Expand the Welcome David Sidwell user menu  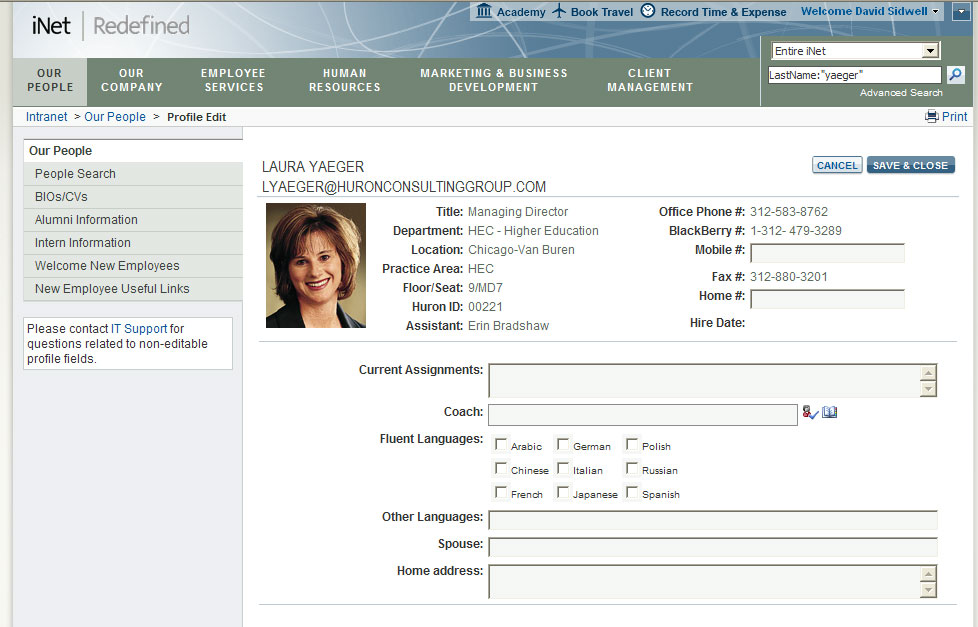(x=934, y=12)
